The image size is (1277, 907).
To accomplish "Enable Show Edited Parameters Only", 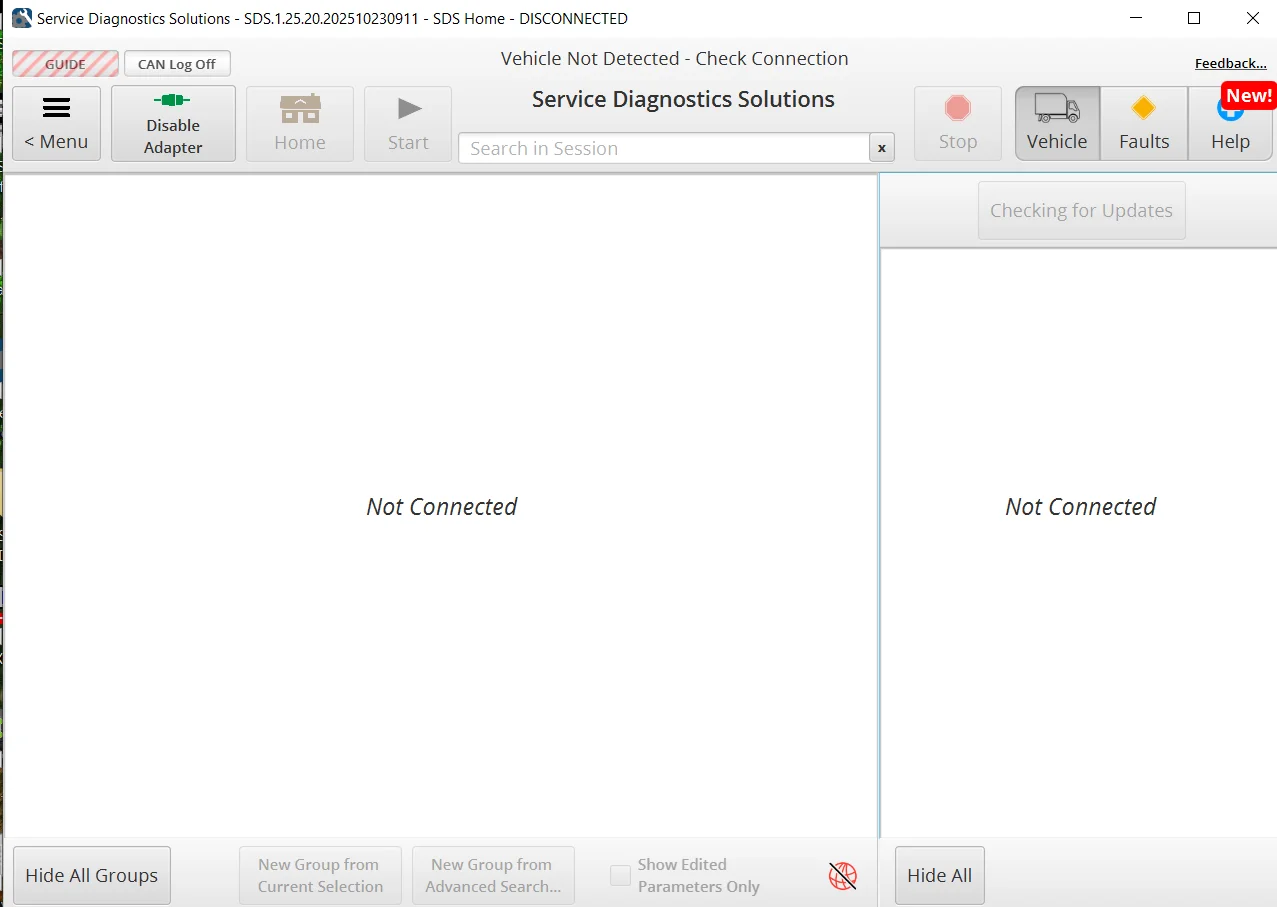I will click(x=620, y=875).
